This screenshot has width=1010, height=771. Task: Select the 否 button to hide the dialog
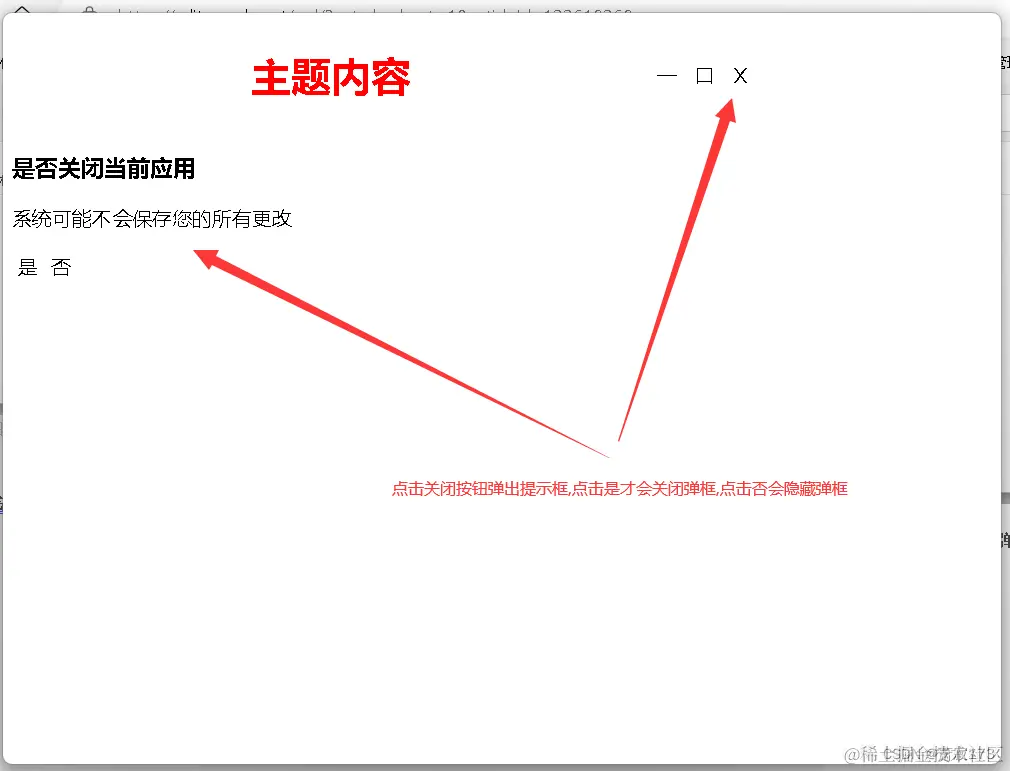tap(61, 267)
